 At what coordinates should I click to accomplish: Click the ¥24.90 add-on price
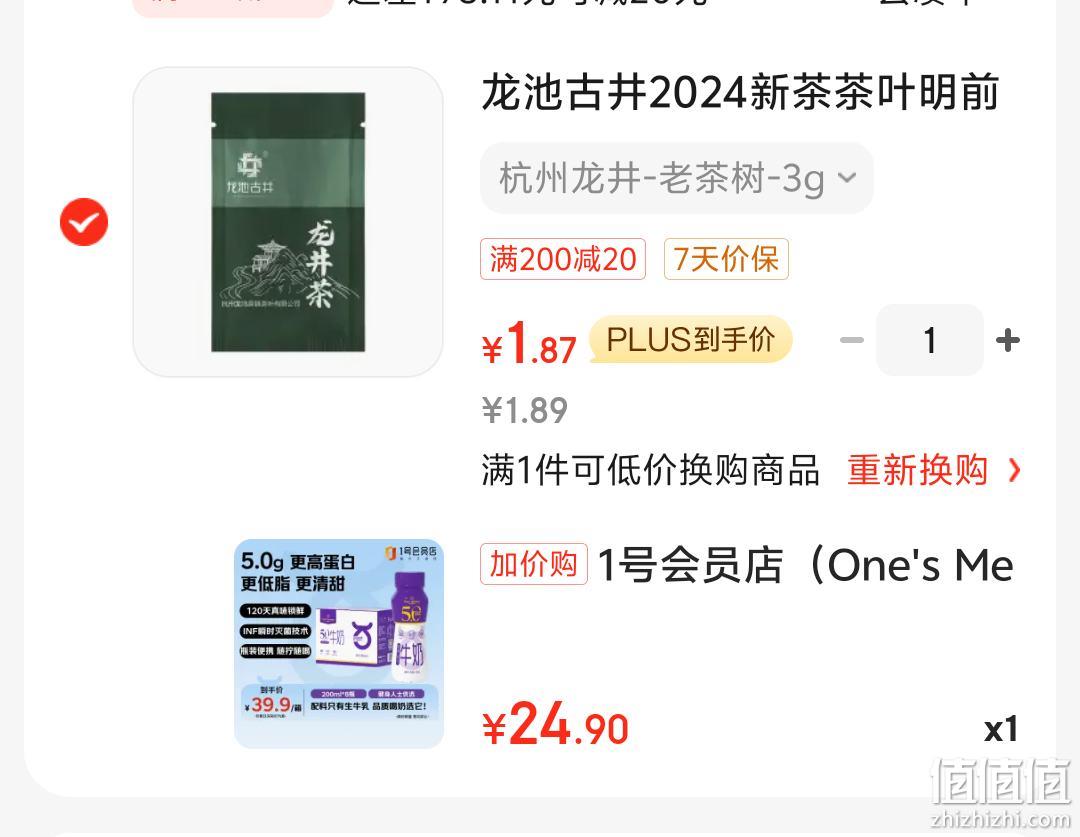pos(555,725)
